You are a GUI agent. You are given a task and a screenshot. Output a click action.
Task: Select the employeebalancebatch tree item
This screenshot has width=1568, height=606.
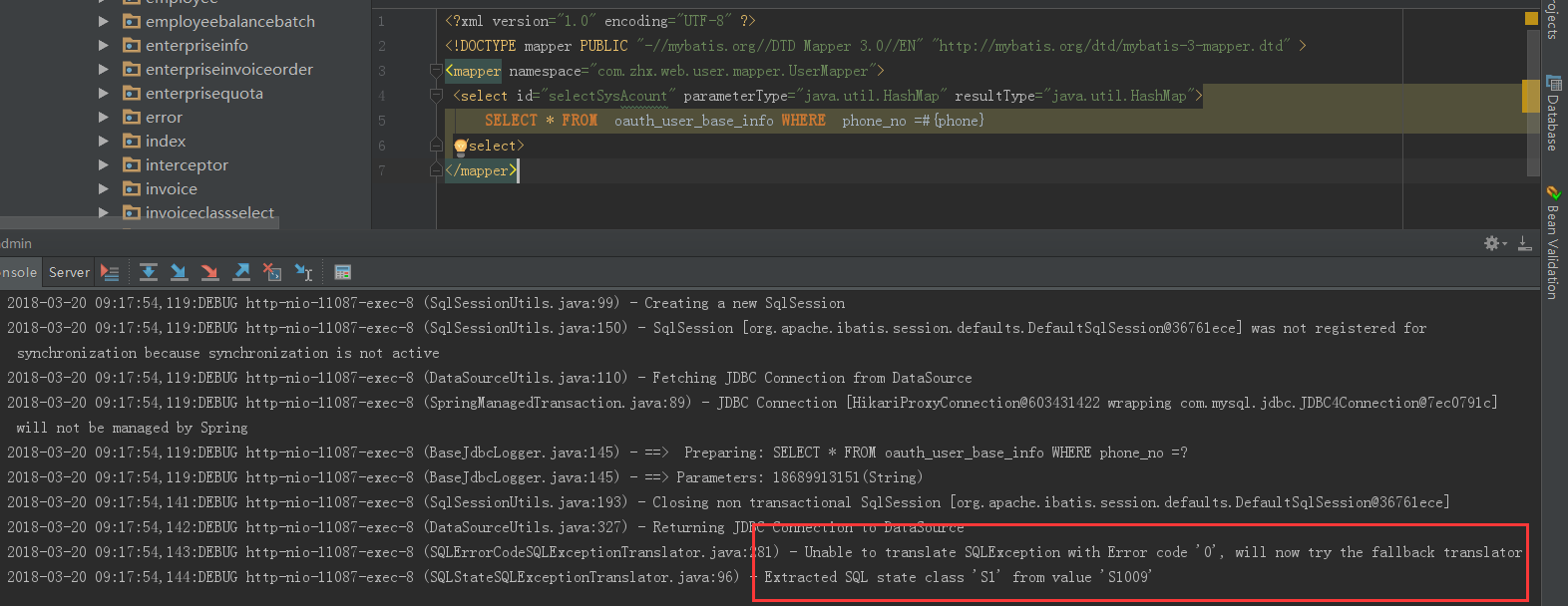point(230,21)
